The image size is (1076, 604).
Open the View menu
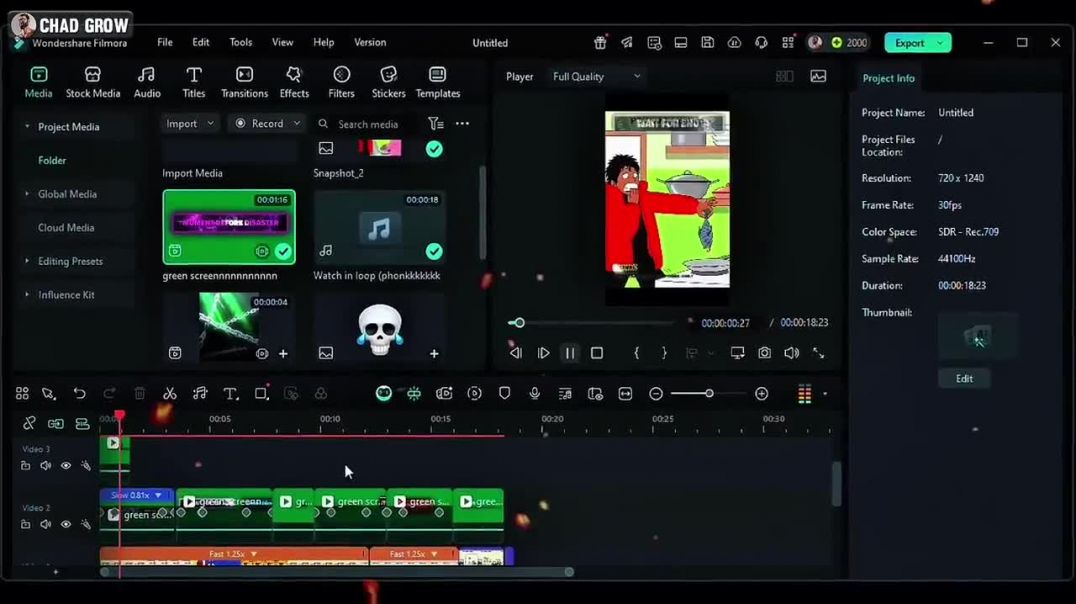282,42
